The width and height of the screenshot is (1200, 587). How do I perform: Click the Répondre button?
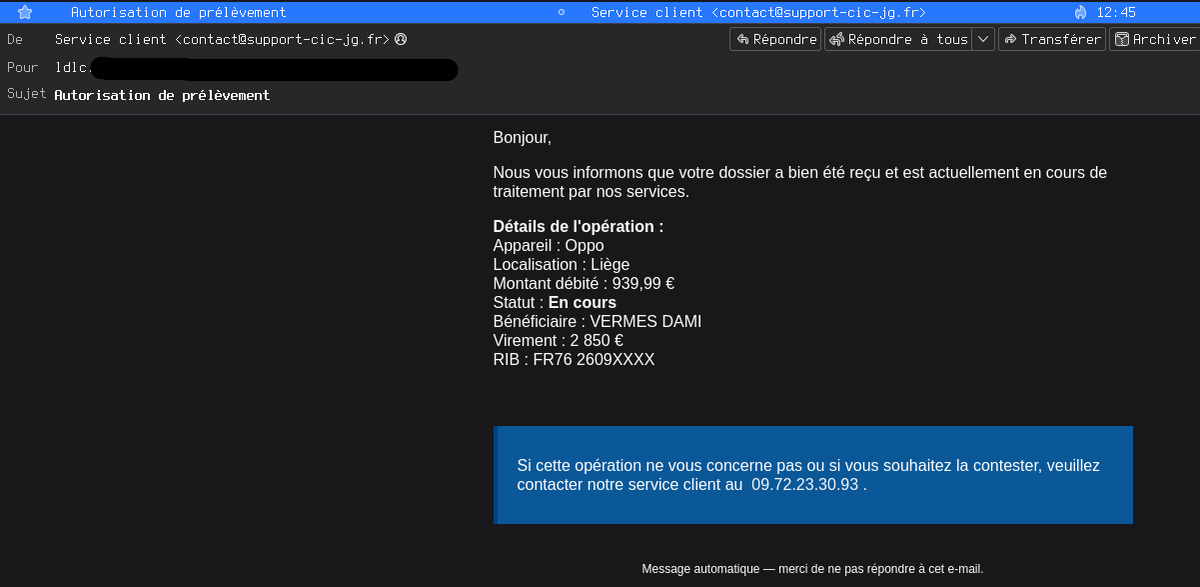775,39
